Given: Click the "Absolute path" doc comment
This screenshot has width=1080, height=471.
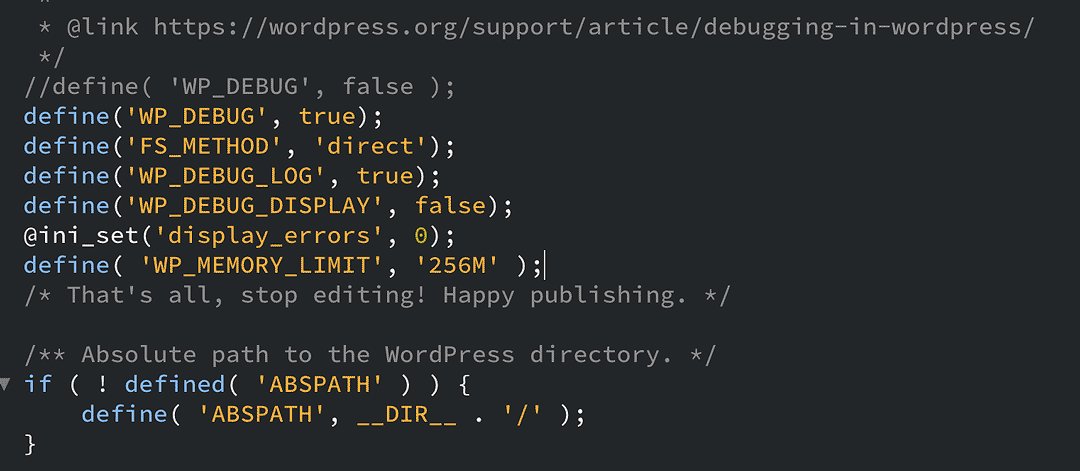Looking at the screenshot, I should [x=370, y=355].
